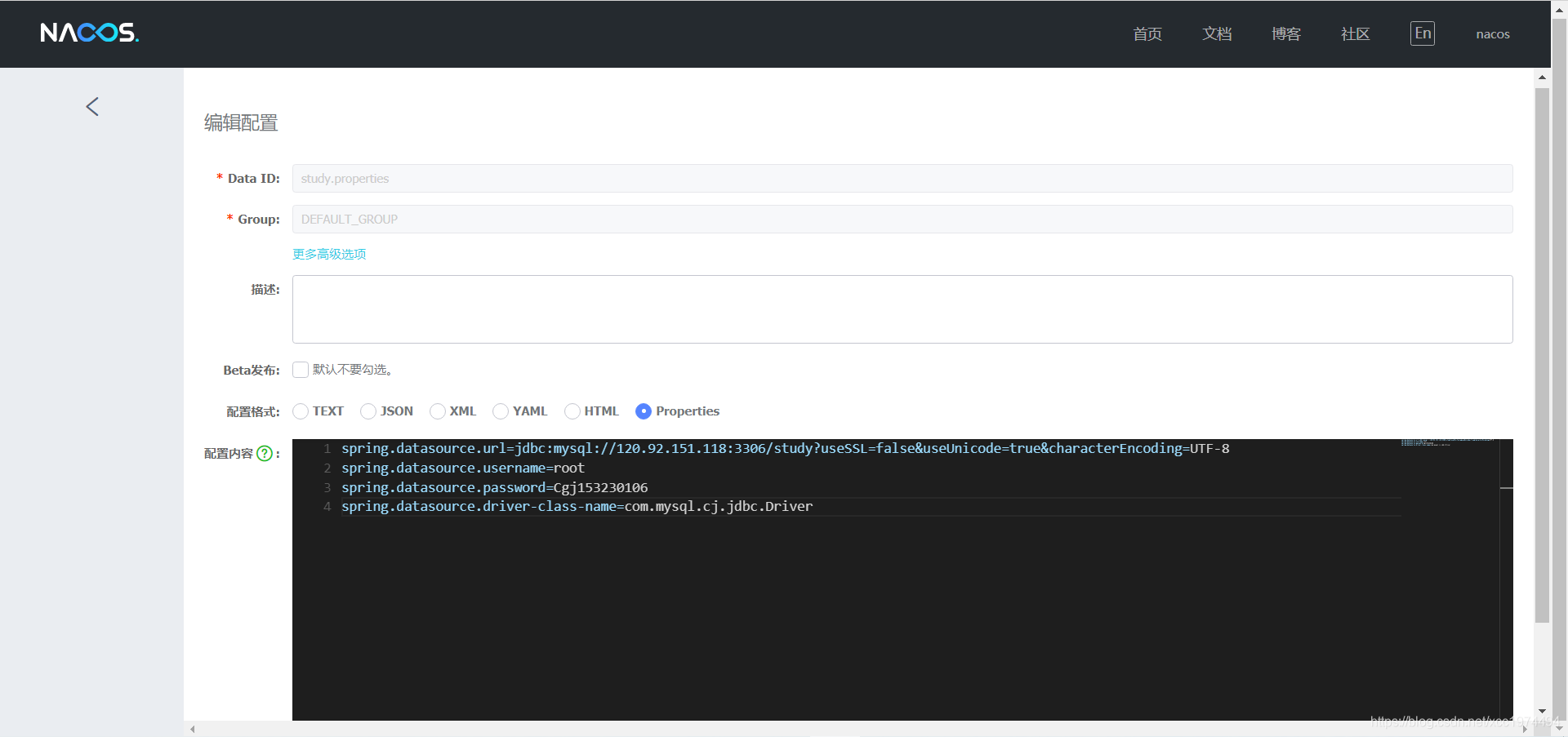
Task: Click the horizontal scrollbar left arrow
Action: coord(193,730)
